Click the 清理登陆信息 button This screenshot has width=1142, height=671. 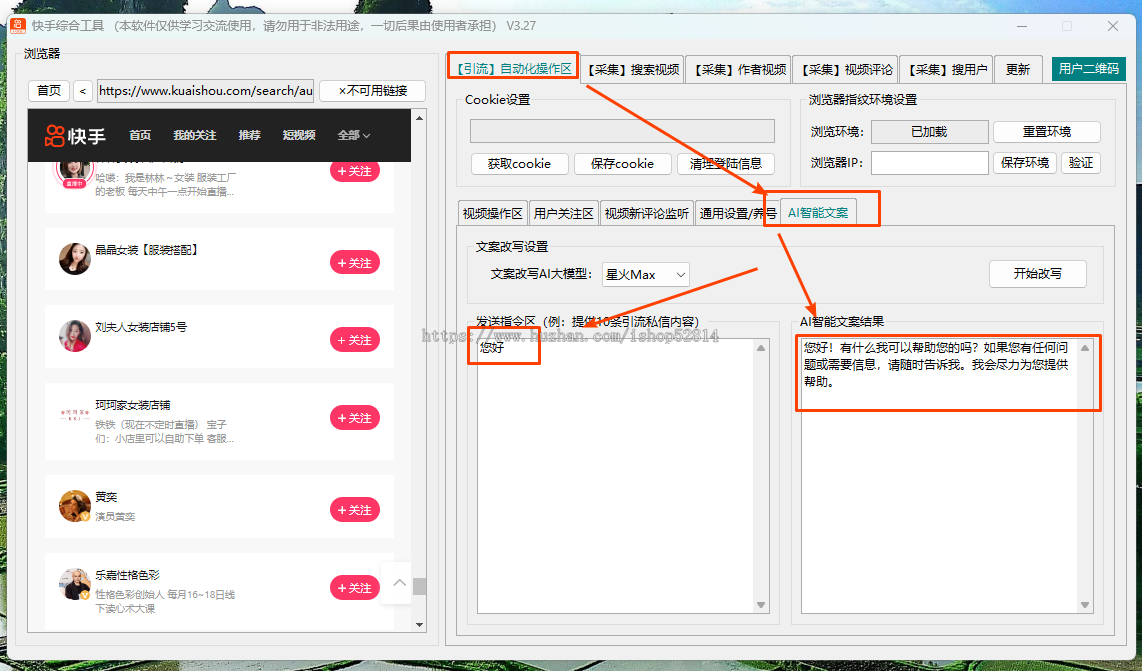click(725, 164)
